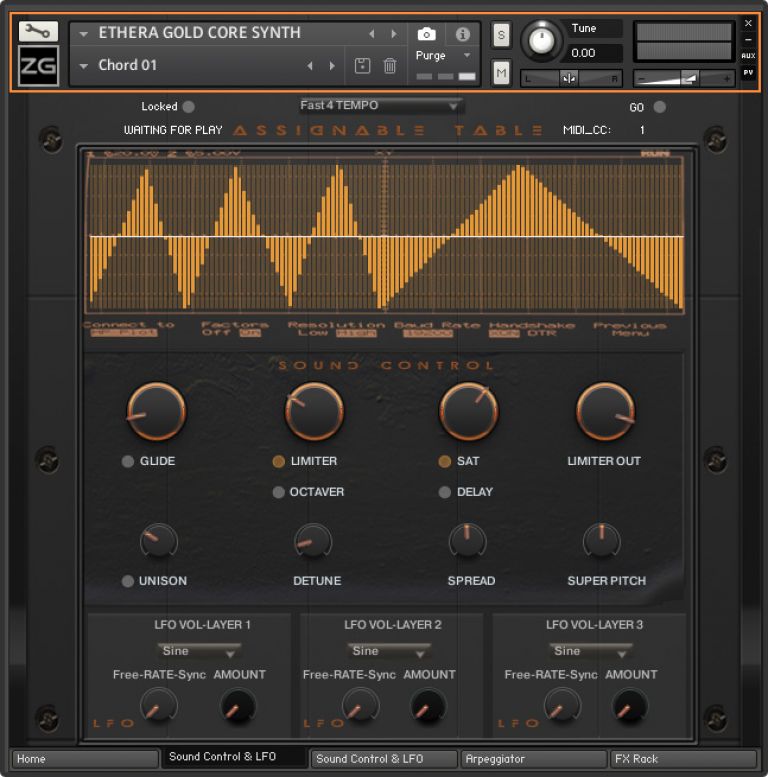The height and width of the screenshot is (777, 768).
Task: Toggle the Locked indicator
Action: point(188,107)
